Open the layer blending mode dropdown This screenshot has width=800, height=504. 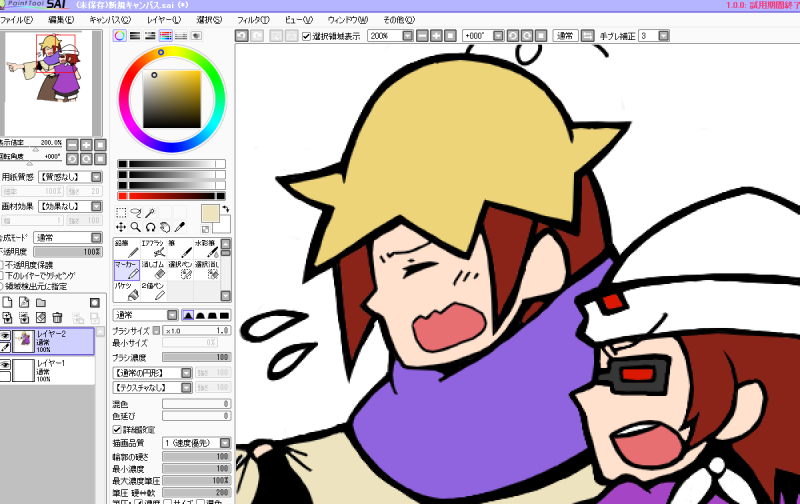click(96, 238)
